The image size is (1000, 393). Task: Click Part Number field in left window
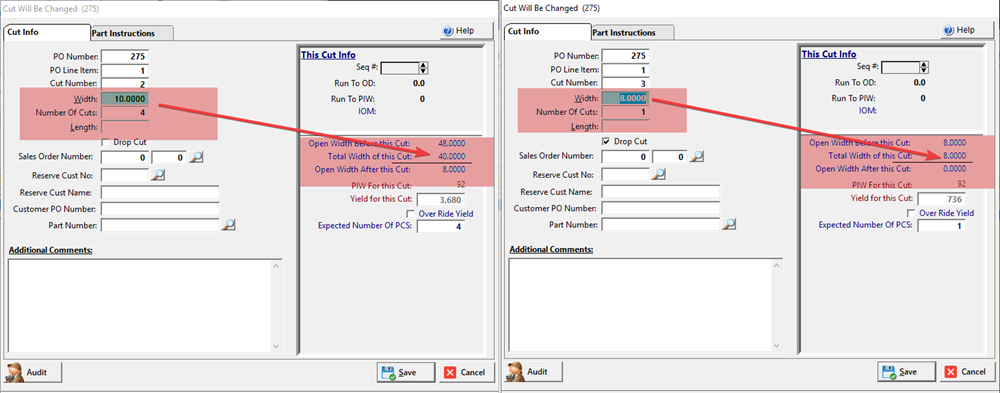pos(160,225)
